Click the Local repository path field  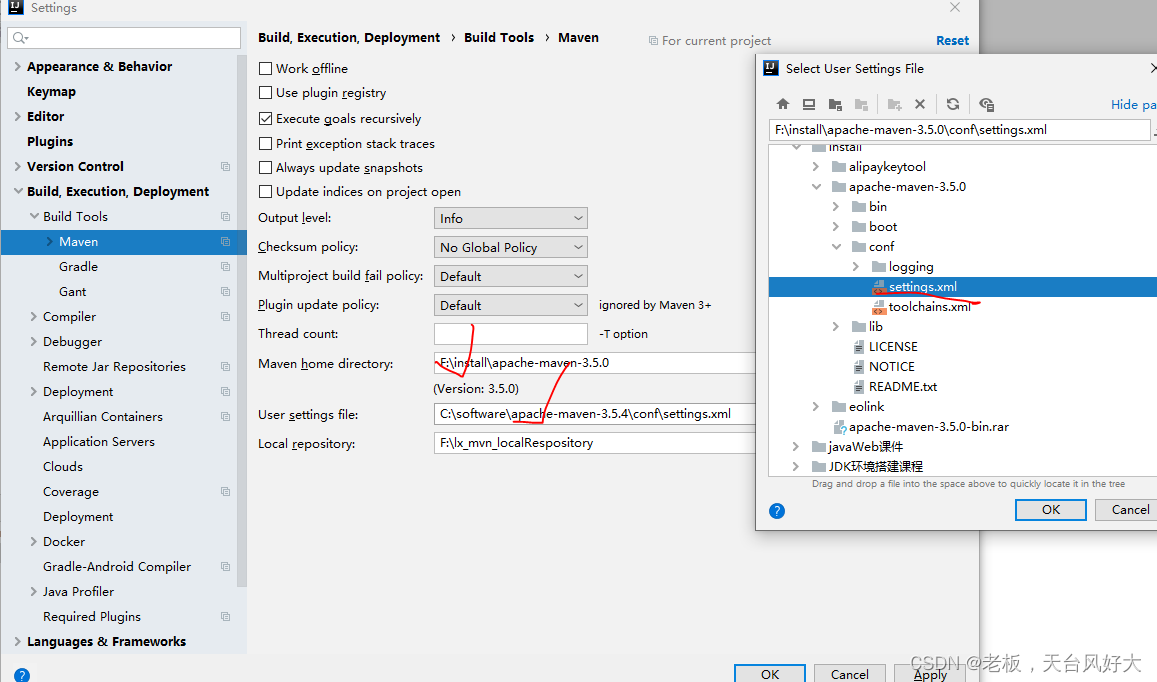[x=595, y=443]
